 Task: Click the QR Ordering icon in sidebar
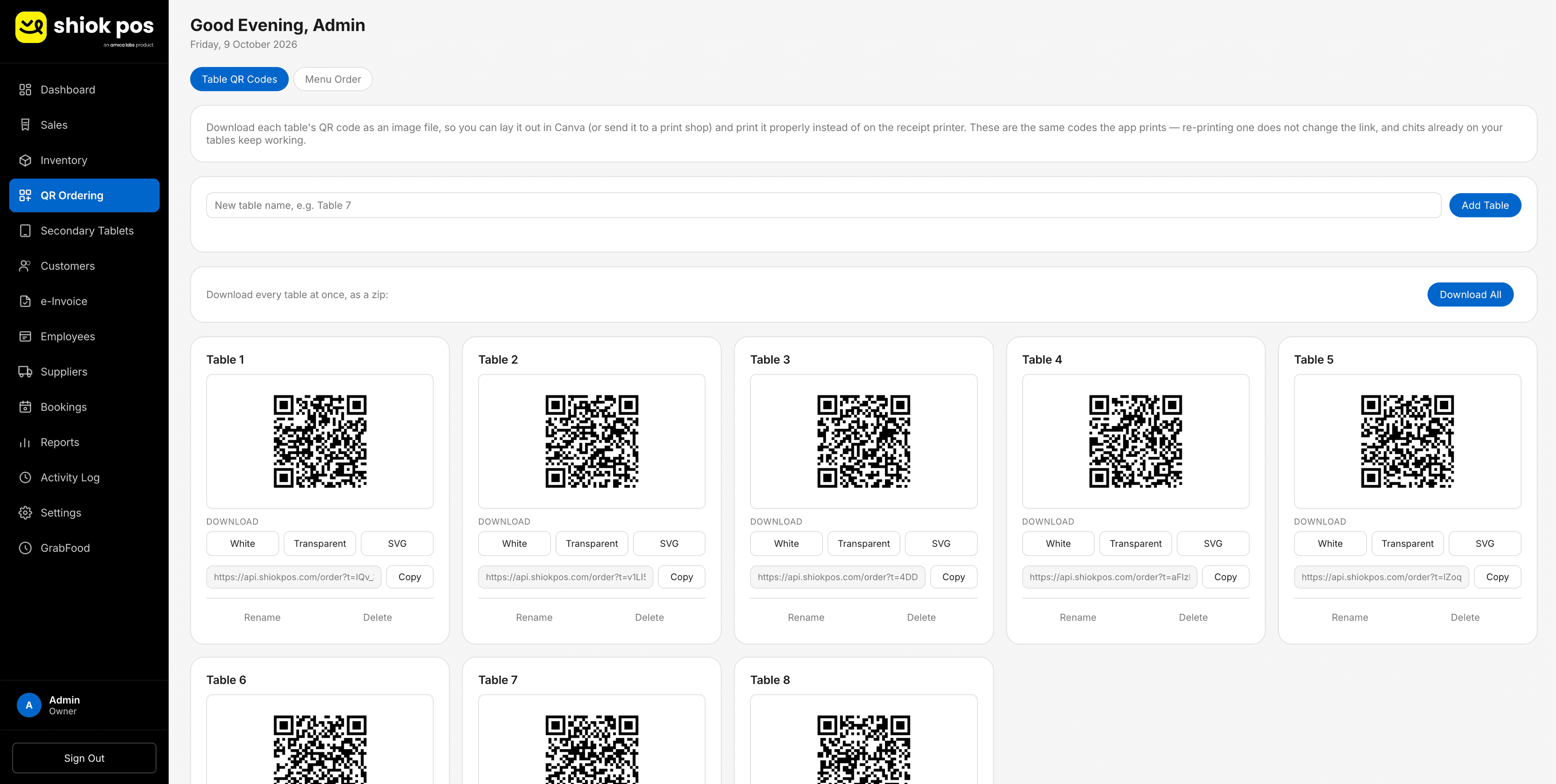25,196
